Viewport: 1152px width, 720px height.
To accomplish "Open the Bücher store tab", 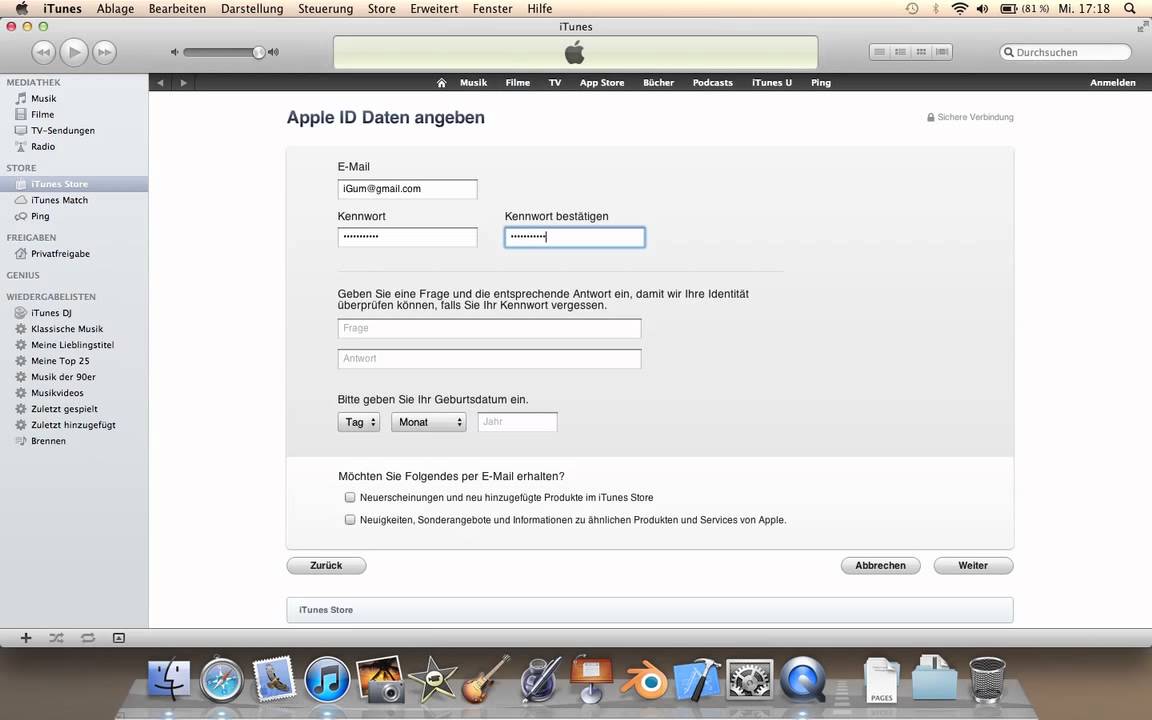I will tap(658, 83).
